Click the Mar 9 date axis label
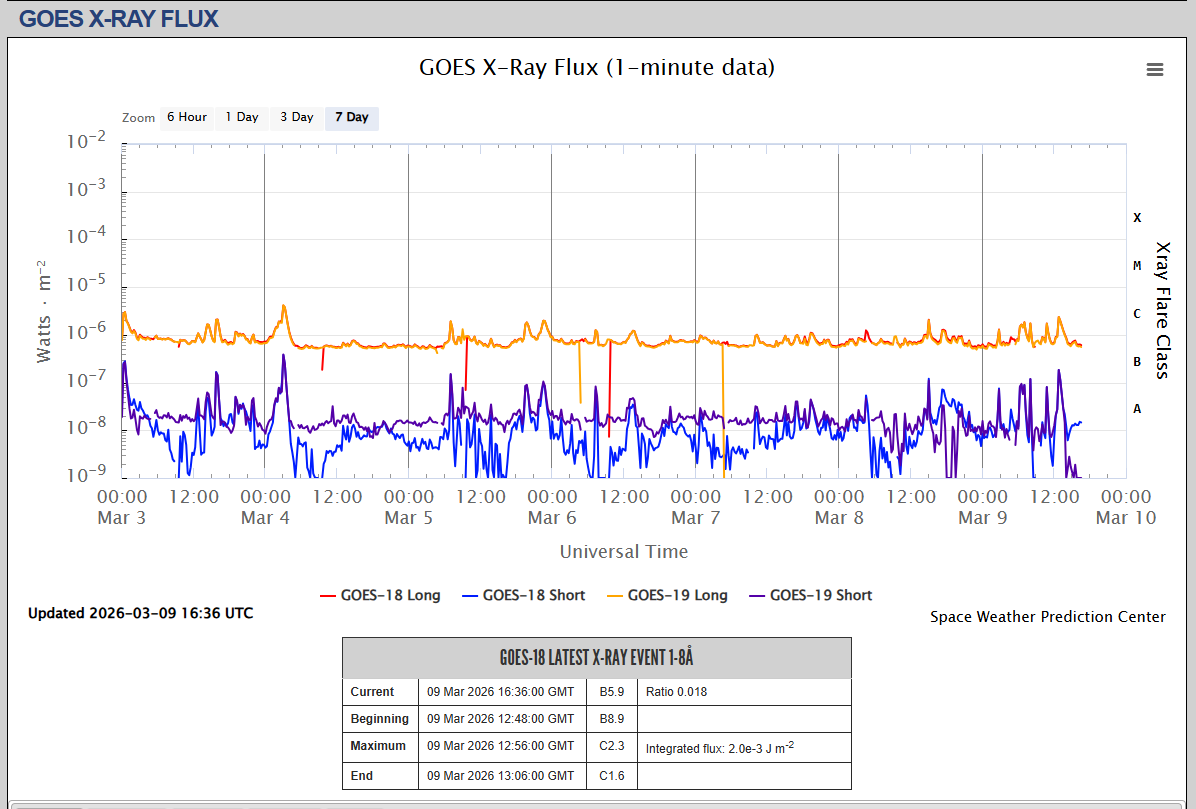1196x809 pixels. [x=982, y=517]
